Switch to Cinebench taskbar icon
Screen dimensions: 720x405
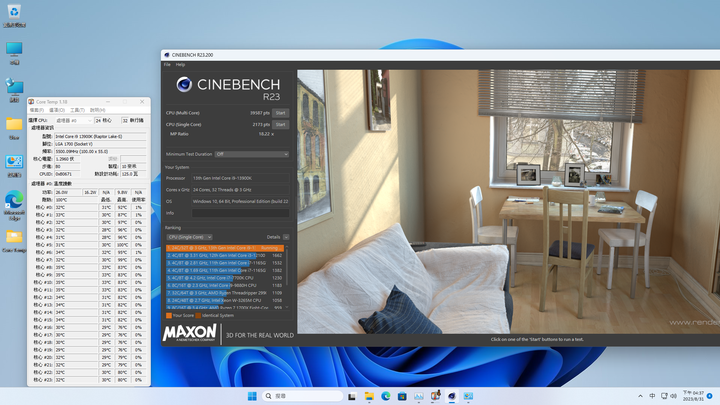[452, 396]
